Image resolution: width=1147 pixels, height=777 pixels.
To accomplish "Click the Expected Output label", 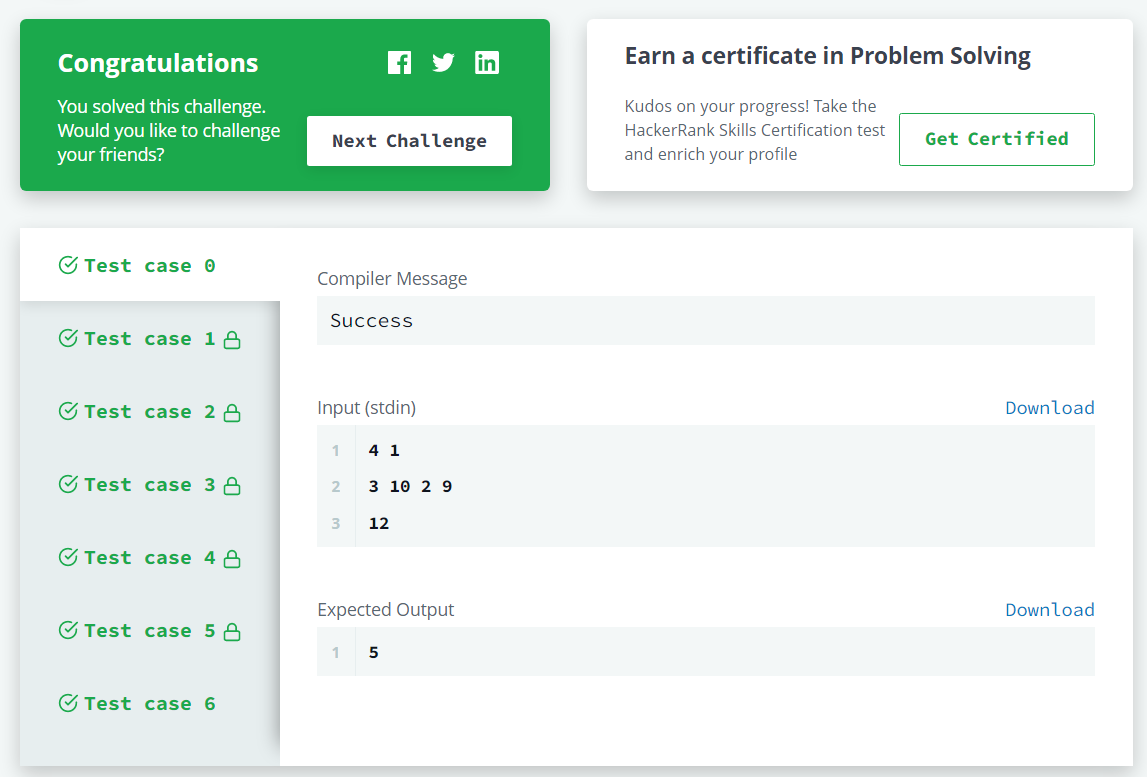I will click(386, 609).
